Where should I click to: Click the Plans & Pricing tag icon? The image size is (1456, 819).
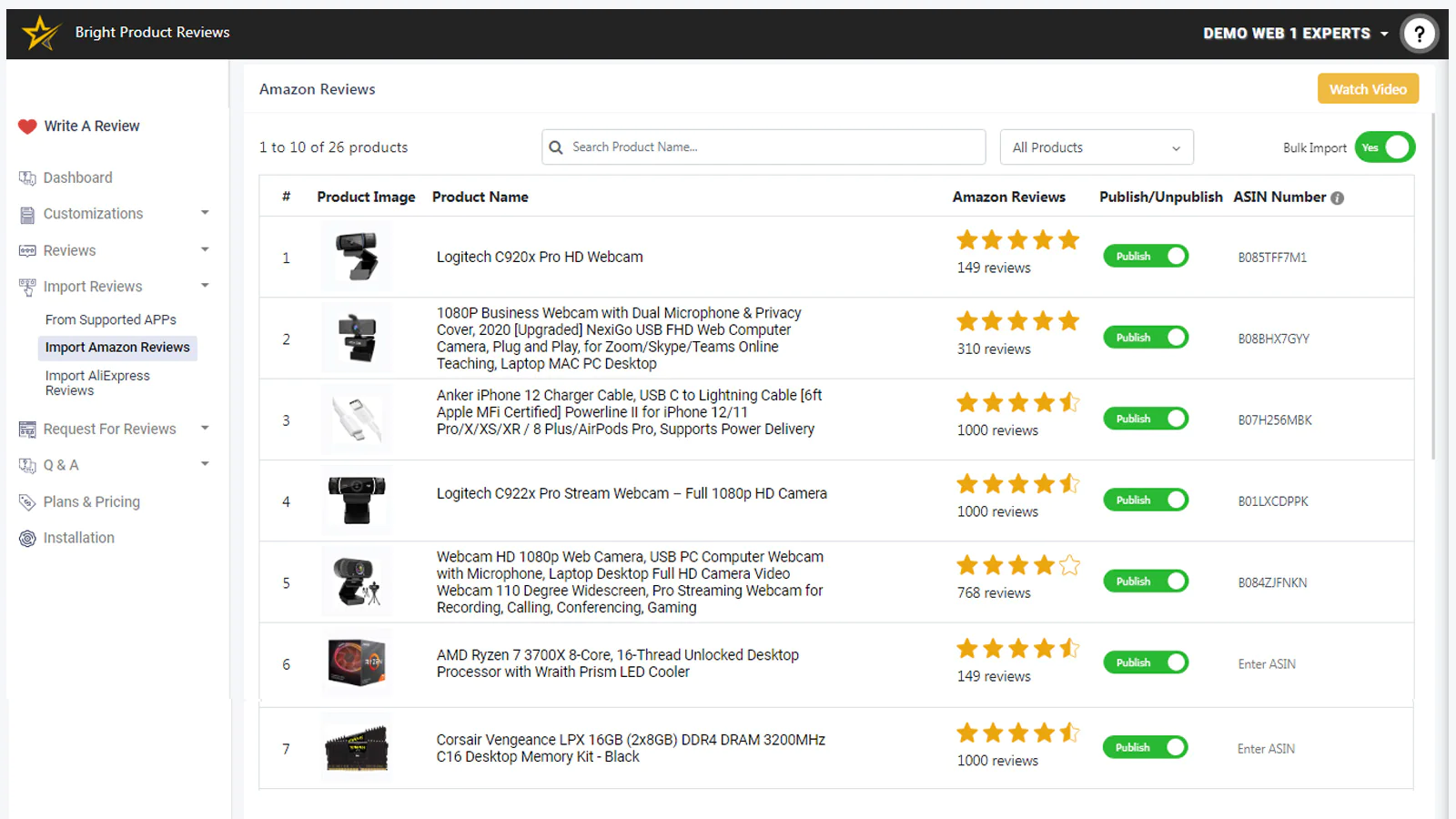(27, 502)
